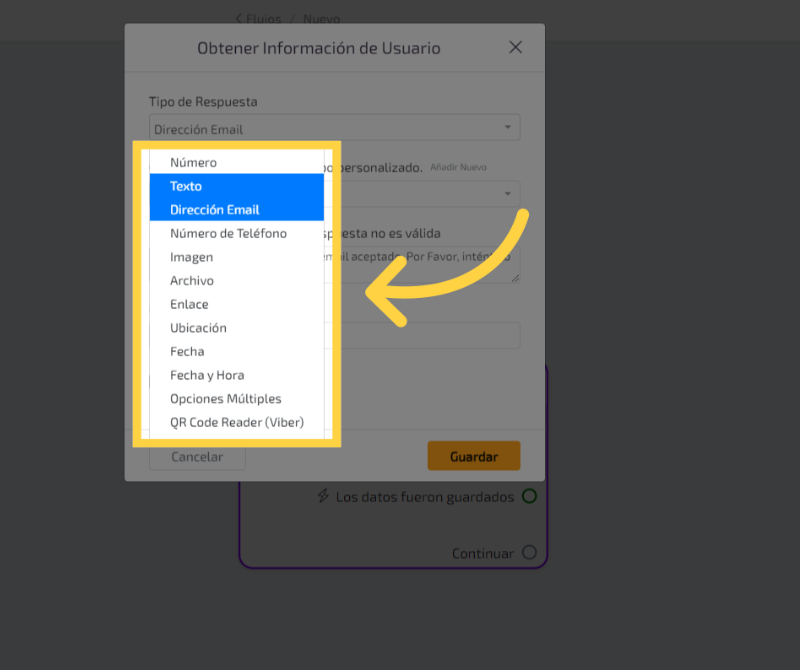This screenshot has height=670, width=800.
Task: Click the Los datos fueron guardados connector
Action: click(x=529, y=496)
